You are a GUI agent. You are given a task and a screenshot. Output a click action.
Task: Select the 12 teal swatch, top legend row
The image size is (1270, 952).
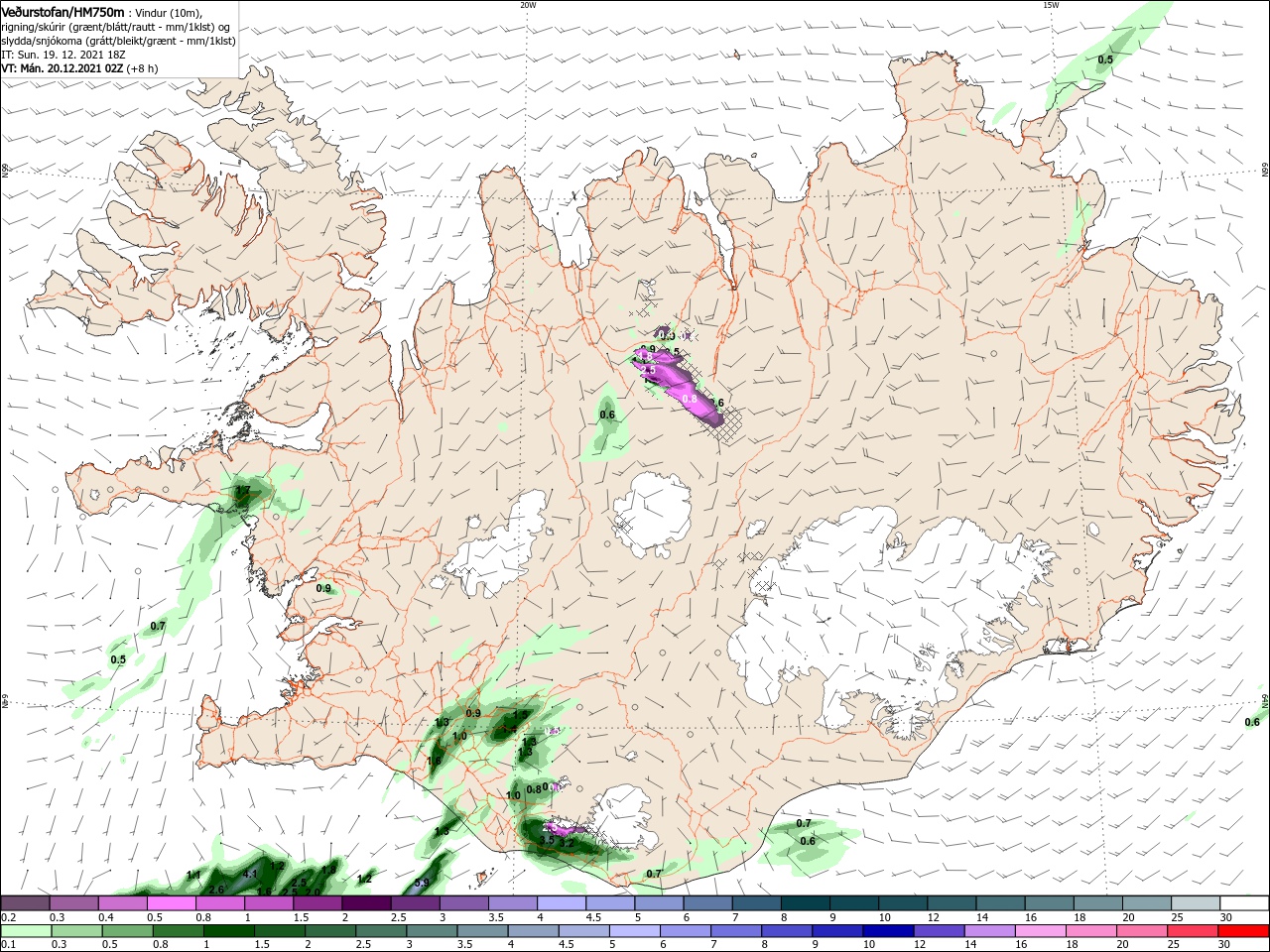coord(951,903)
